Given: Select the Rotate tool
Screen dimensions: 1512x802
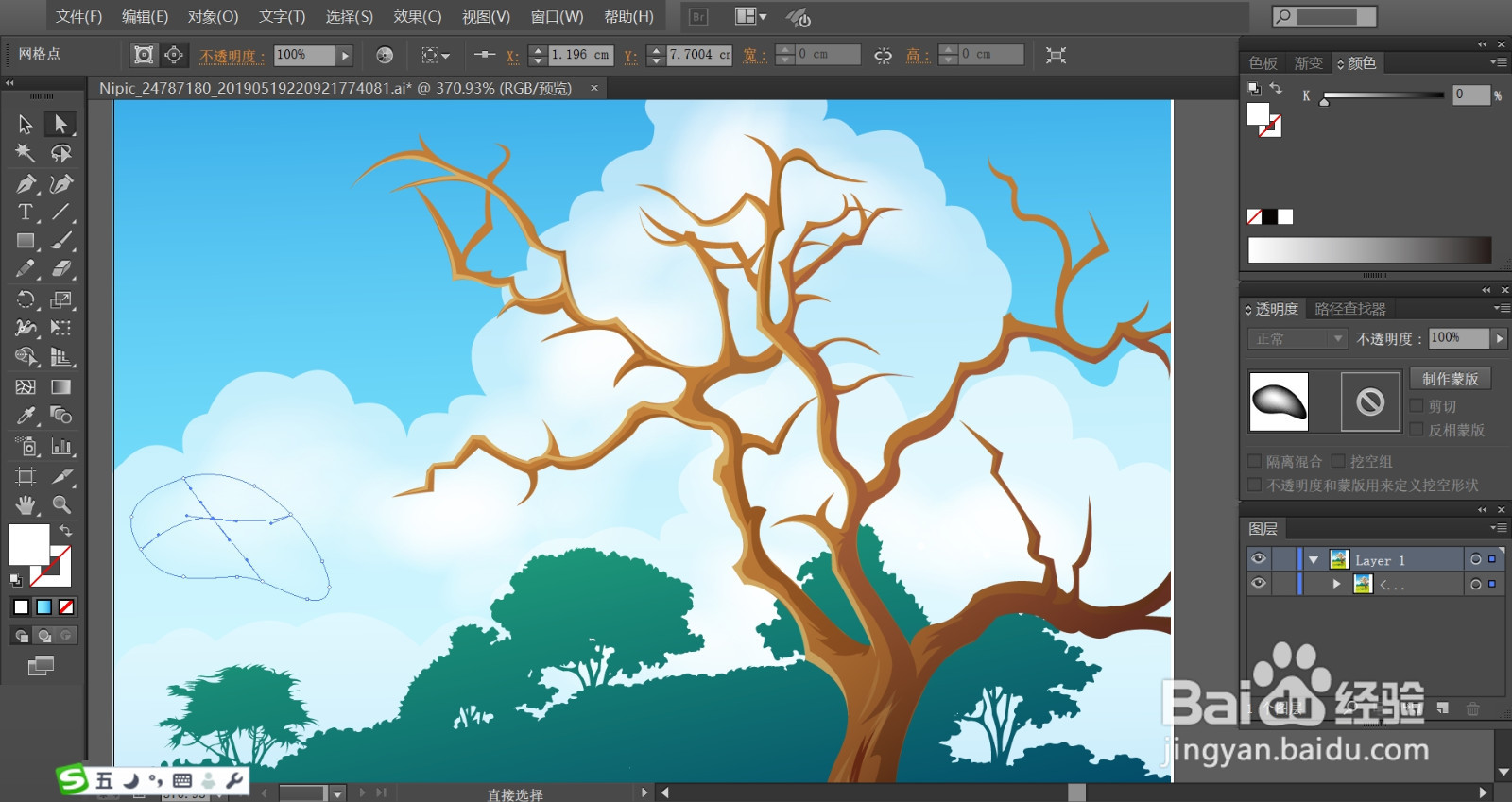Looking at the screenshot, I should (x=26, y=299).
